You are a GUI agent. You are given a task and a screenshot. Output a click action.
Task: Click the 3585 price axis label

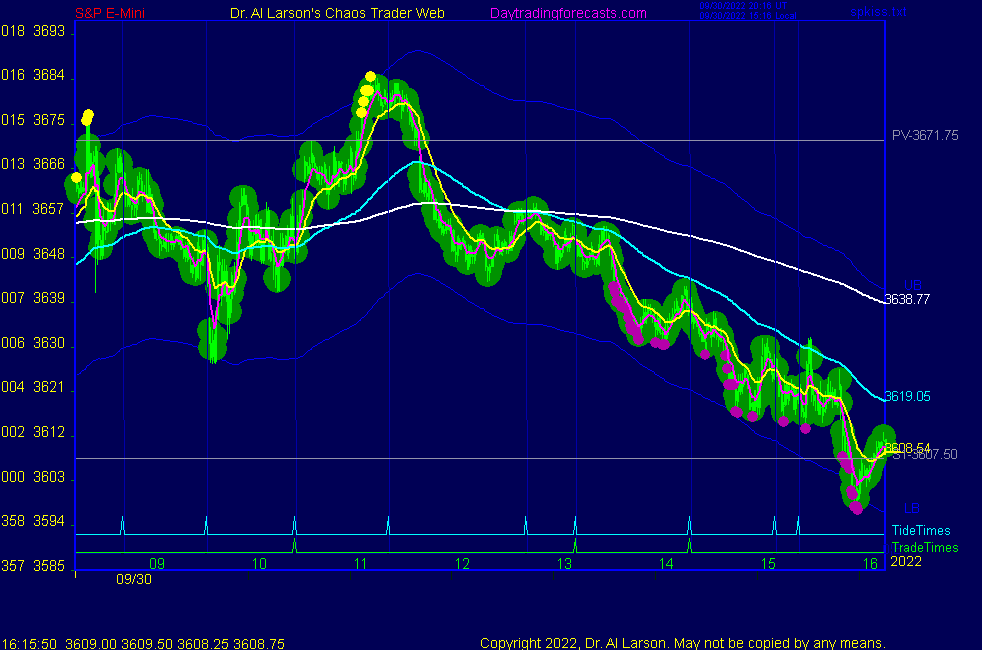pyautogui.click(x=49, y=566)
